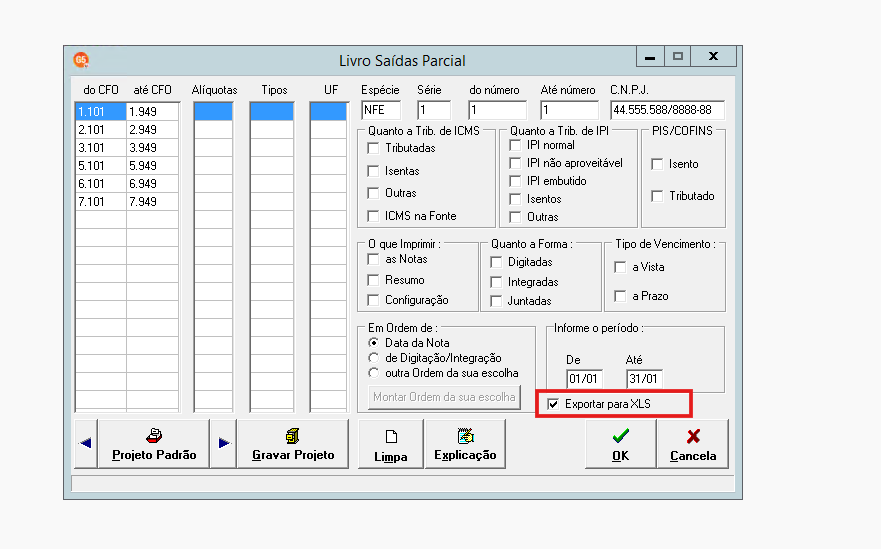Uncheck Exportar para XLS

tap(553, 404)
